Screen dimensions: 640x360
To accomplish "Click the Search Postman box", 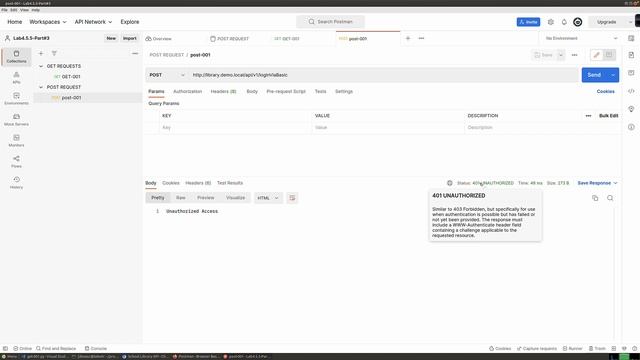I will pyautogui.click(x=331, y=22).
